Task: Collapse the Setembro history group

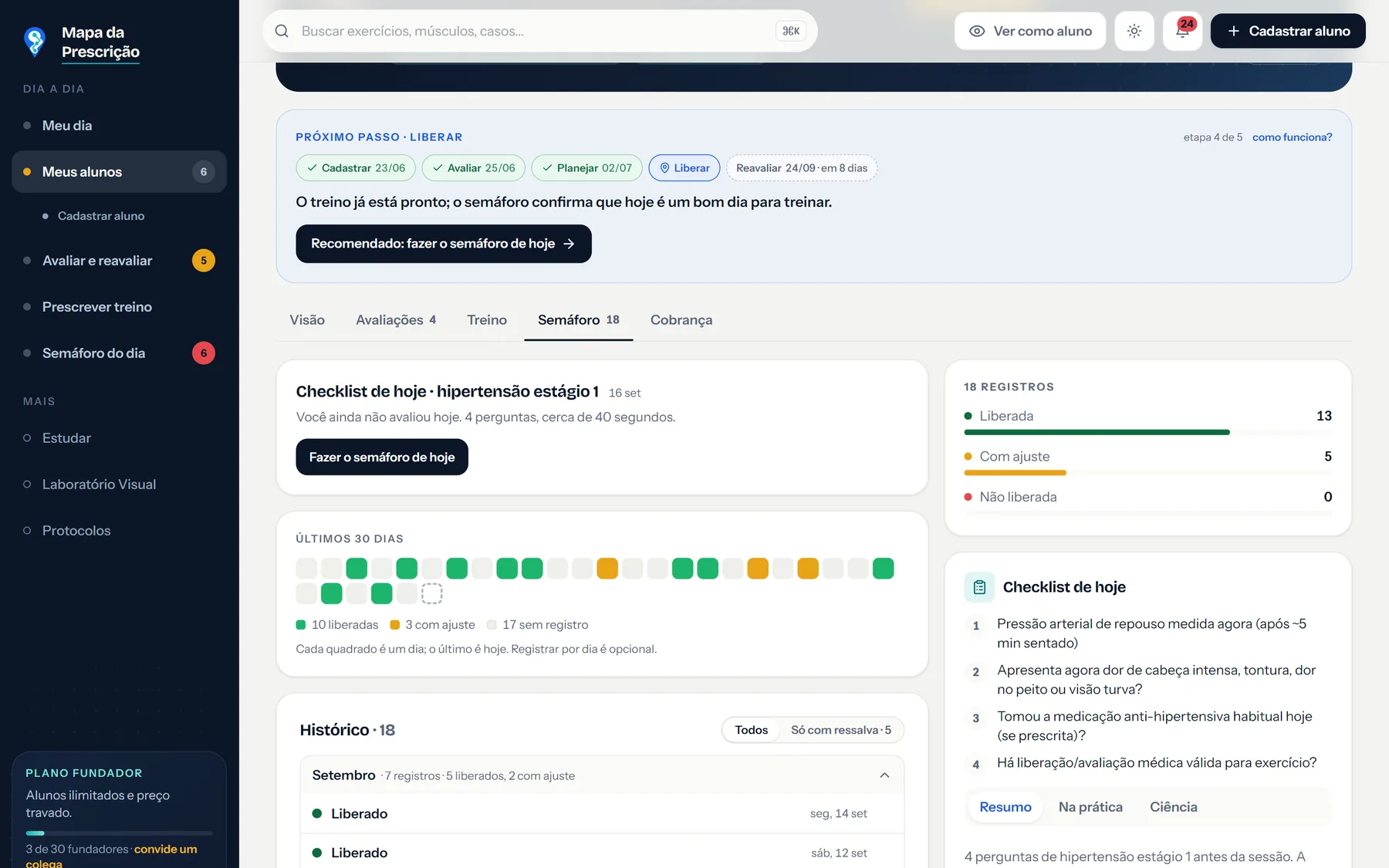Action: point(884,775)
